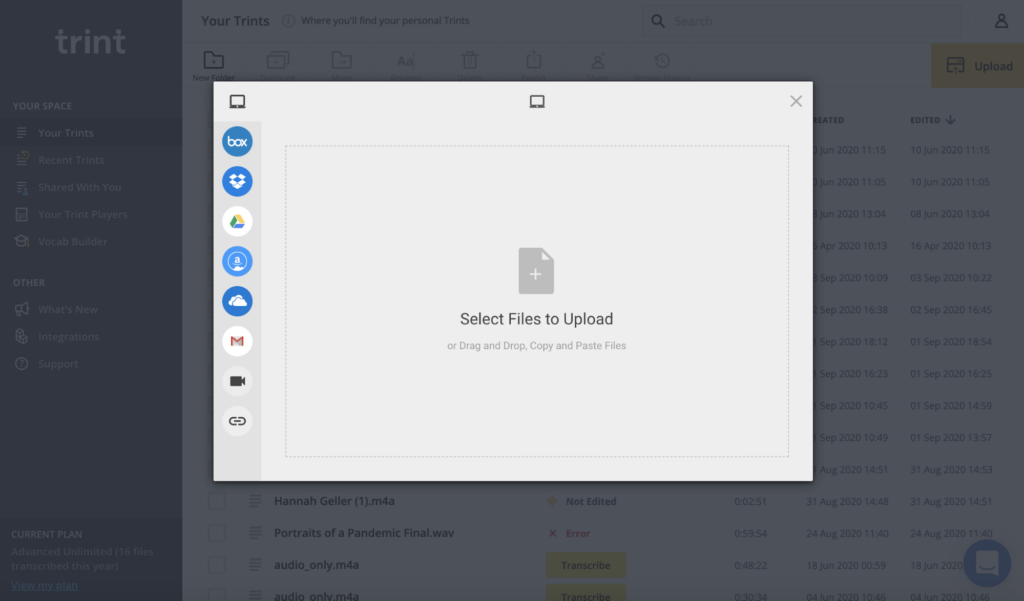Image resolution: width=1024 pixels, height=601 pixels.
Task: Click the Search field at the top
Action: [x=800, y=21]
